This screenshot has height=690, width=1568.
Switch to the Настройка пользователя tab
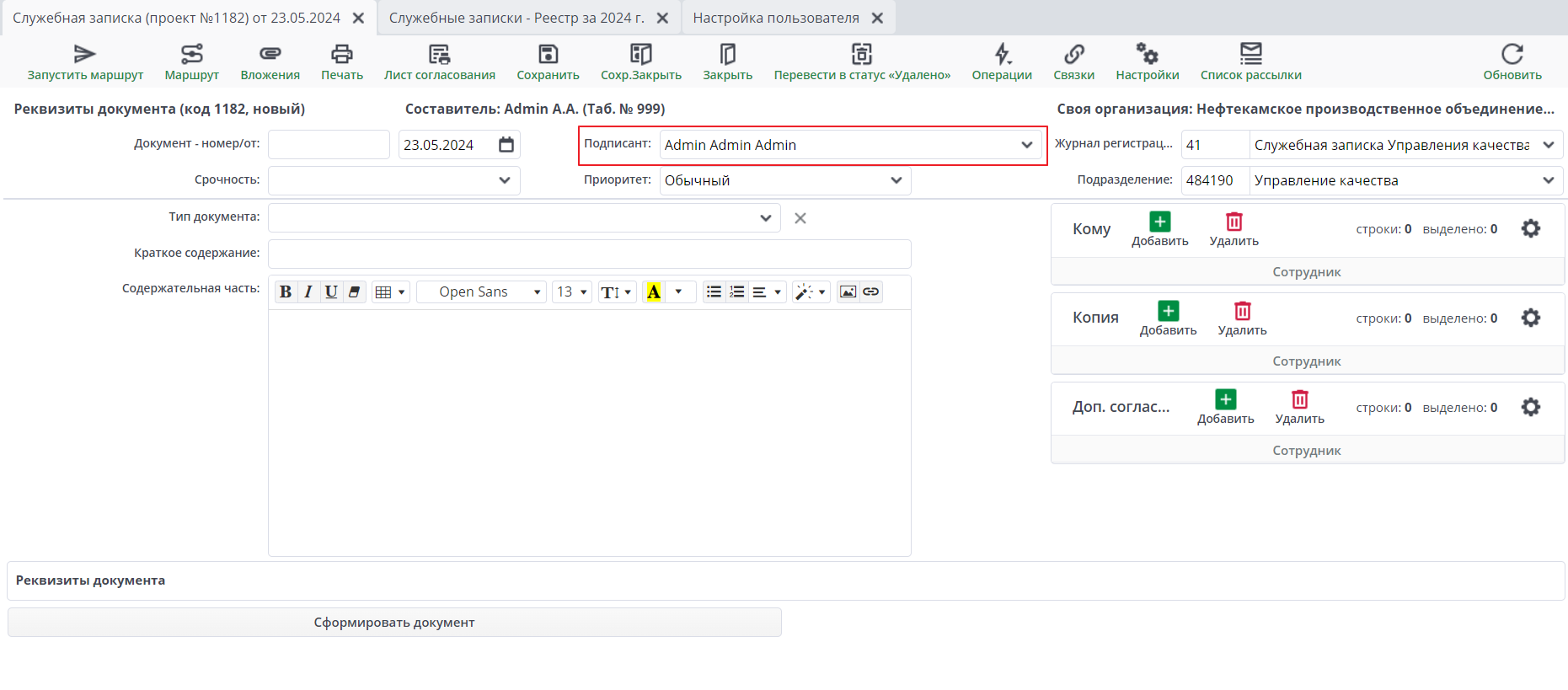775,18
